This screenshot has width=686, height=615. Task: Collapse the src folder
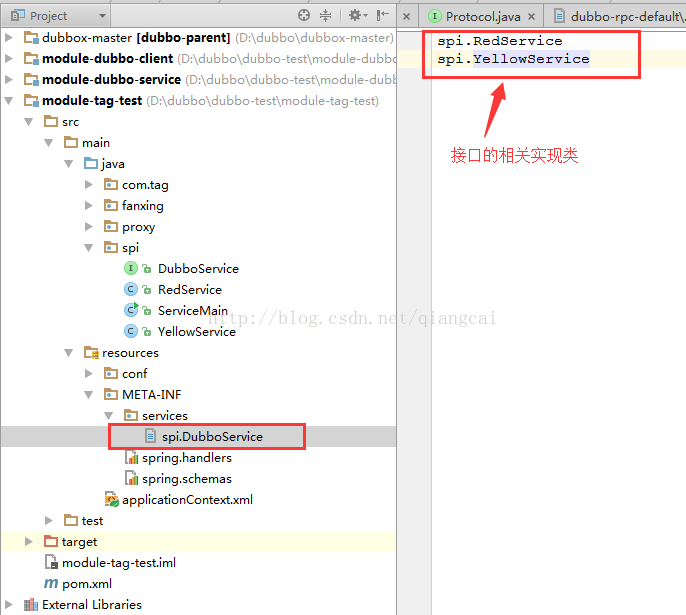[28, 122]
